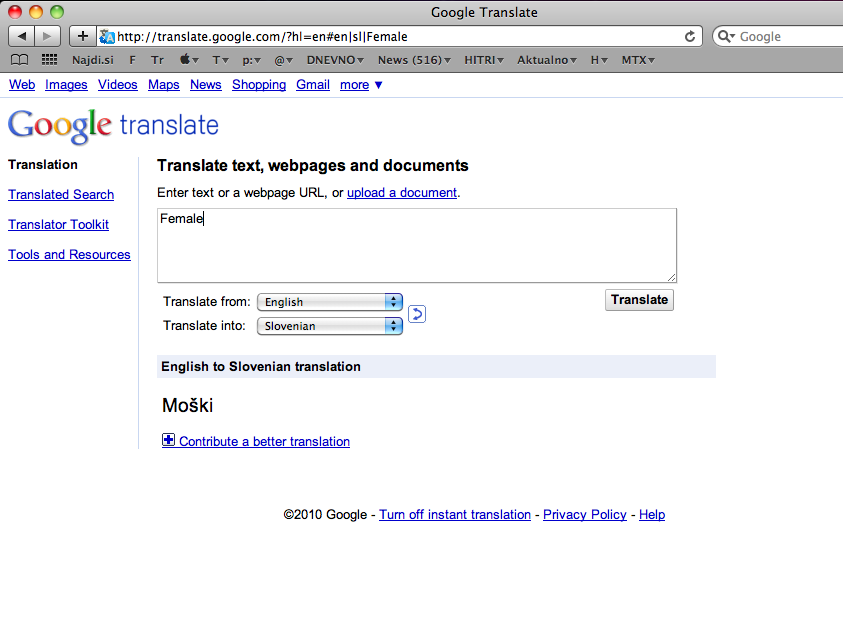Open the Apple bookmarks folder
This screenshot has width=843, height=620.
tap(188, 60)
